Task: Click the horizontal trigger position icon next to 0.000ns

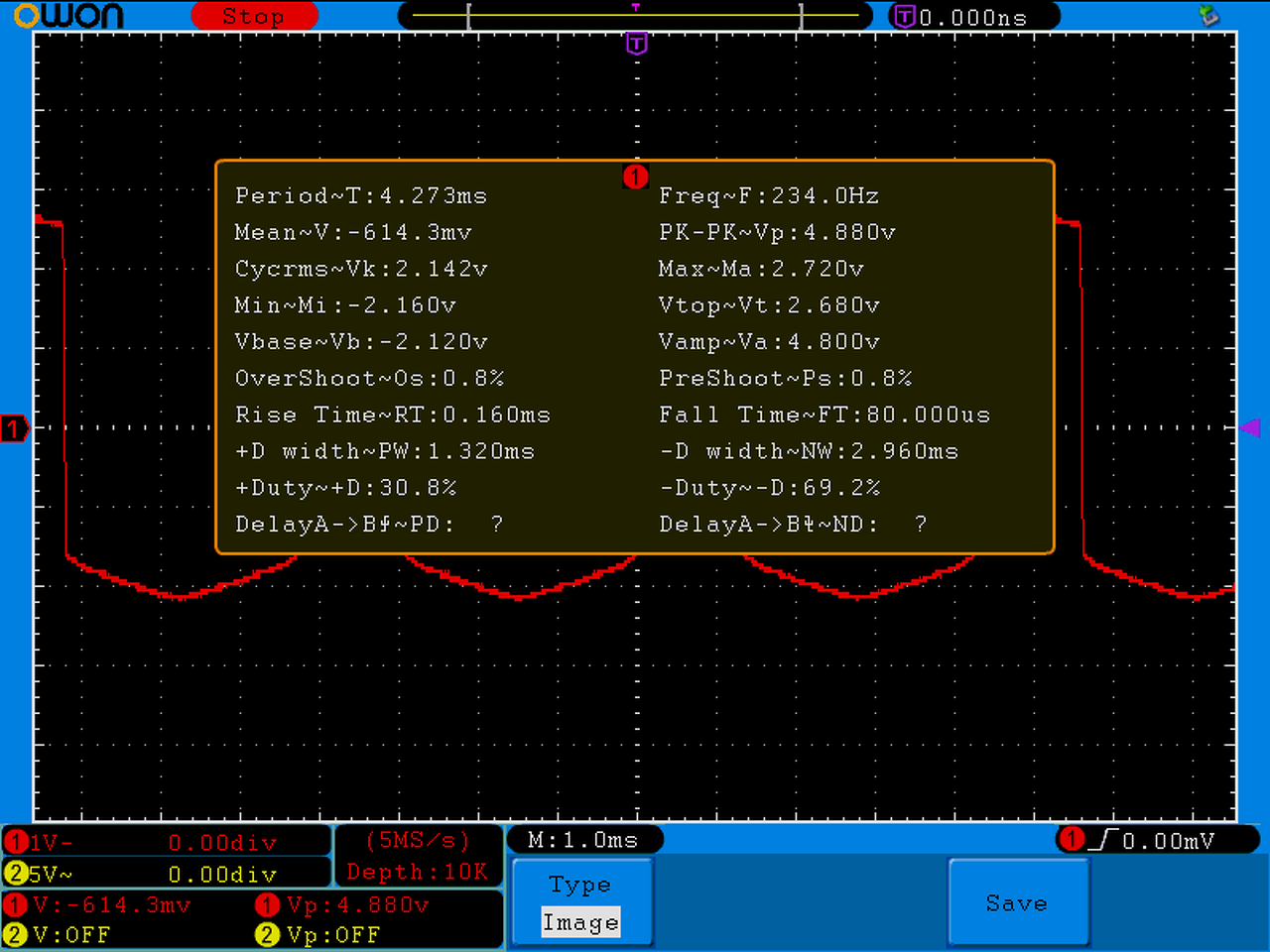Action: click(x=905, y=16)
